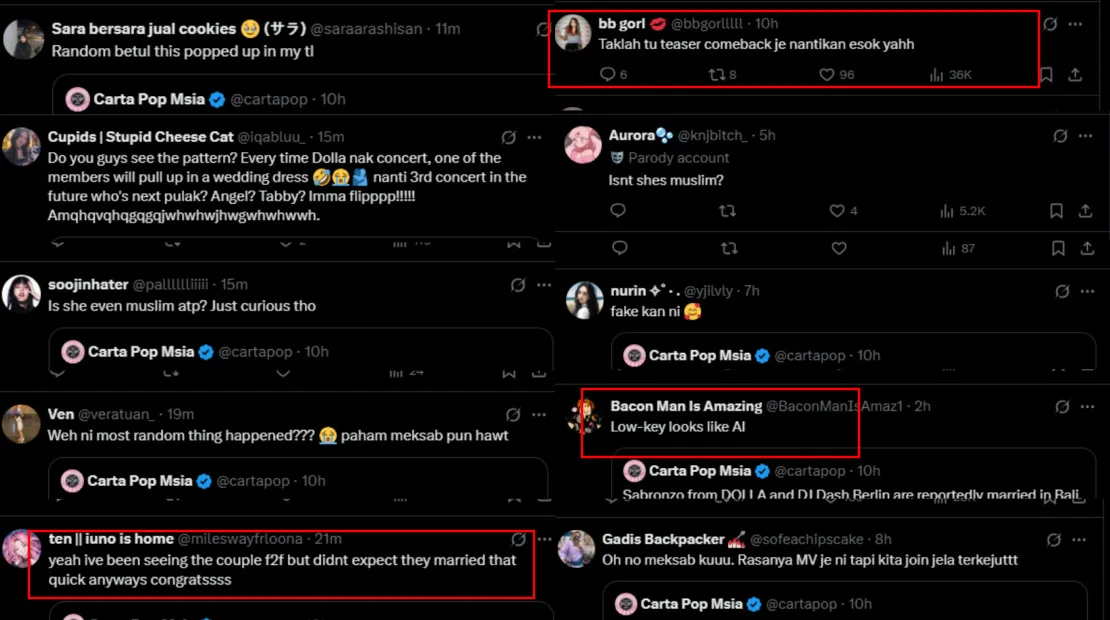Open the views count 5.2K on Aurora's tweet

(x=962, y=211)
